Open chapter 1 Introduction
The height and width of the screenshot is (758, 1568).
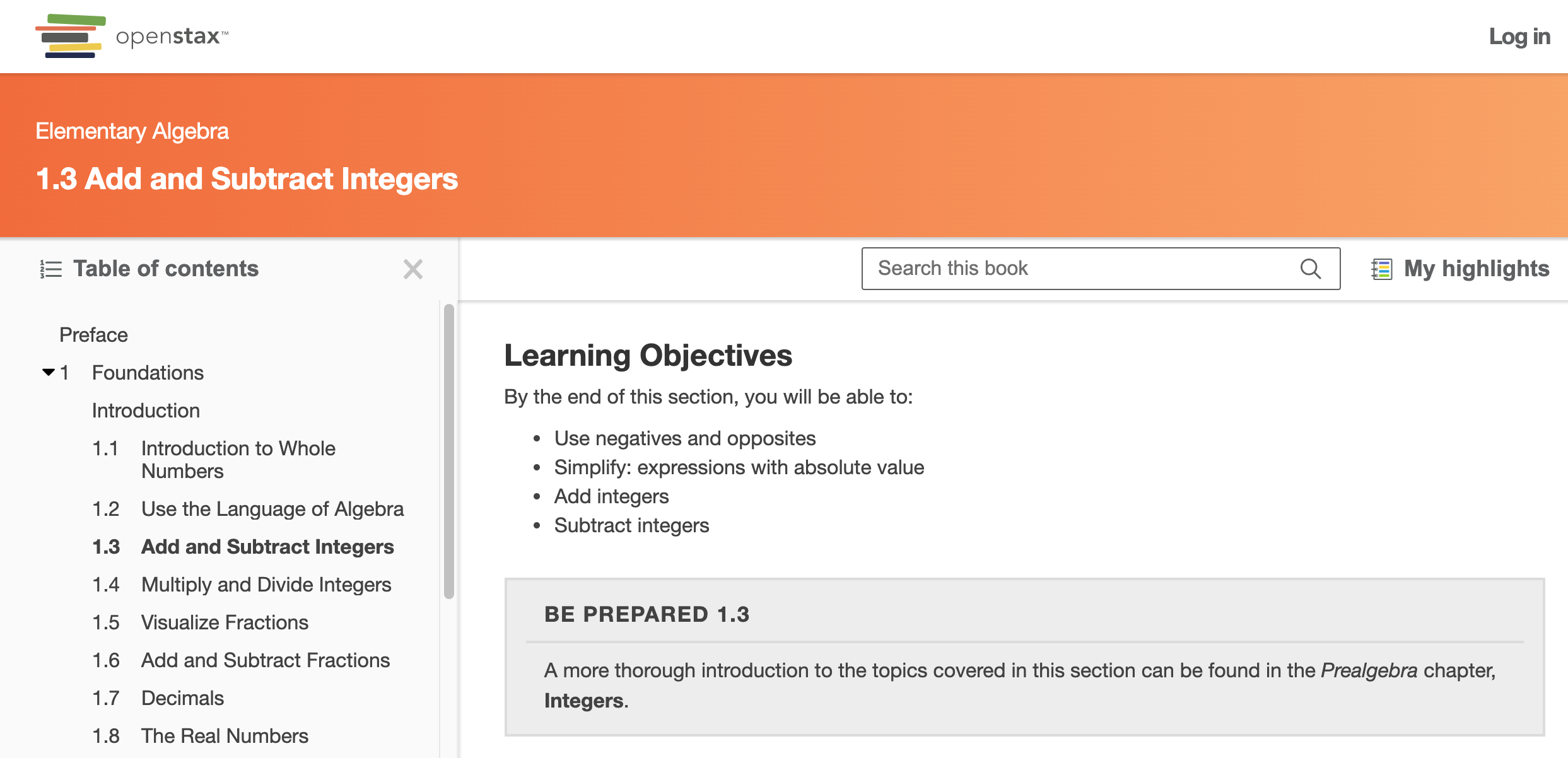coord(146,411)
